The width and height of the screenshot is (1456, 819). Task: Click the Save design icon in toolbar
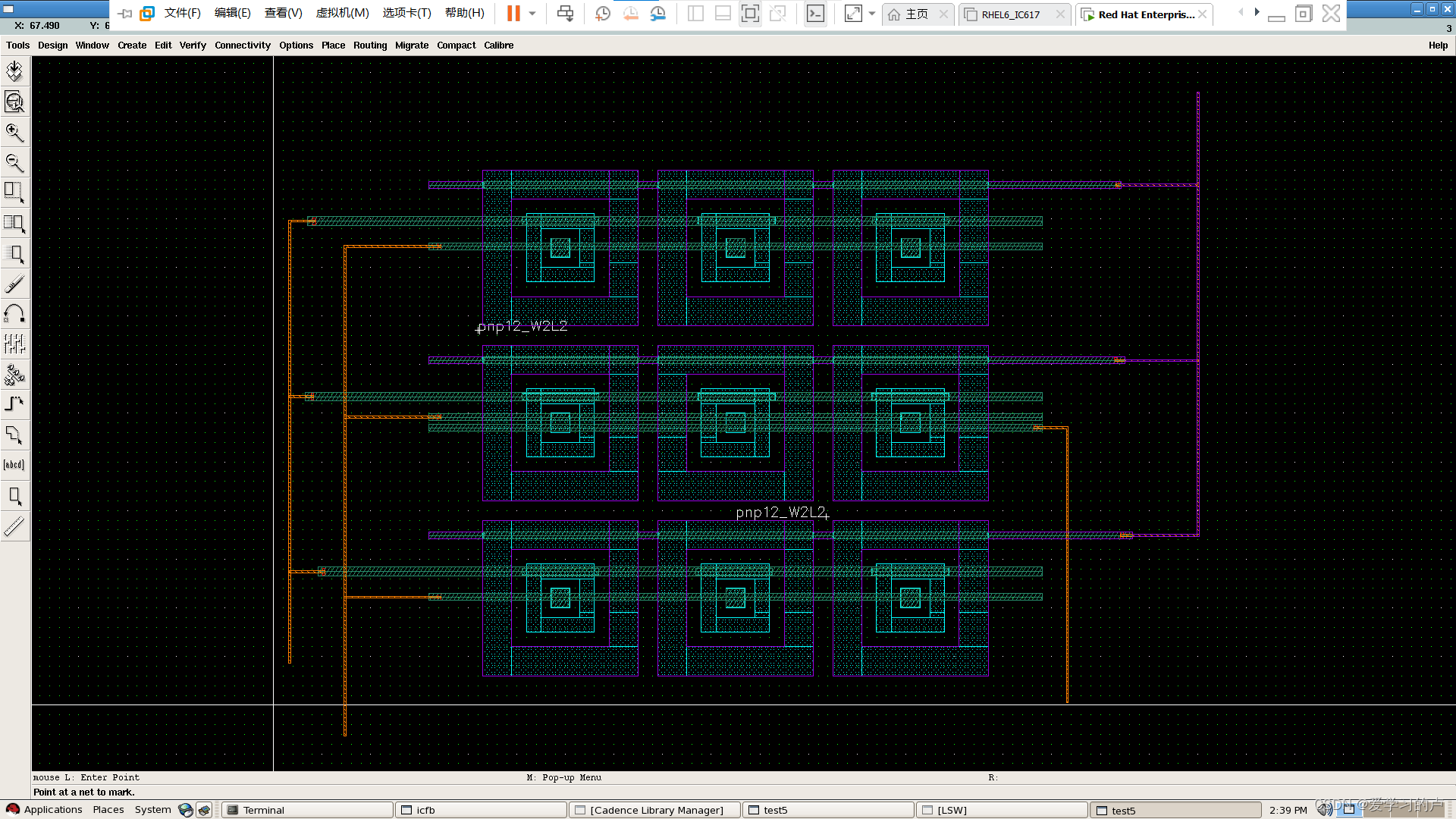tap(14, 71)
